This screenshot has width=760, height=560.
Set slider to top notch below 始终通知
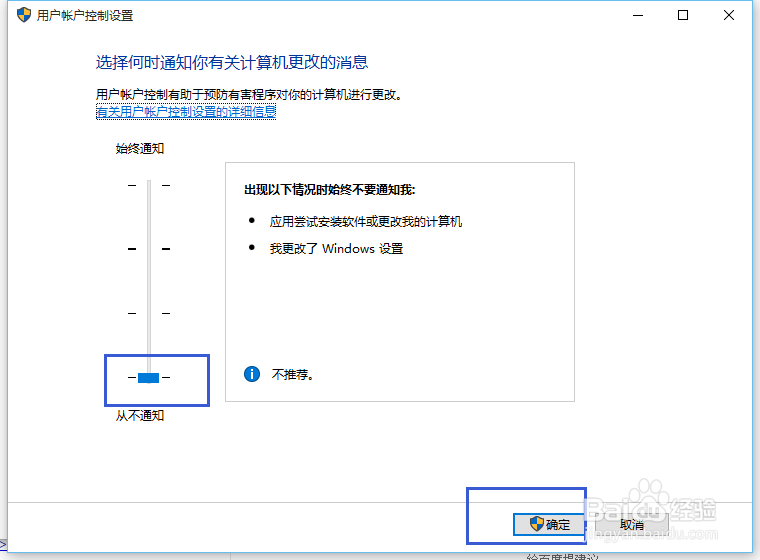[x=149, y=185]
